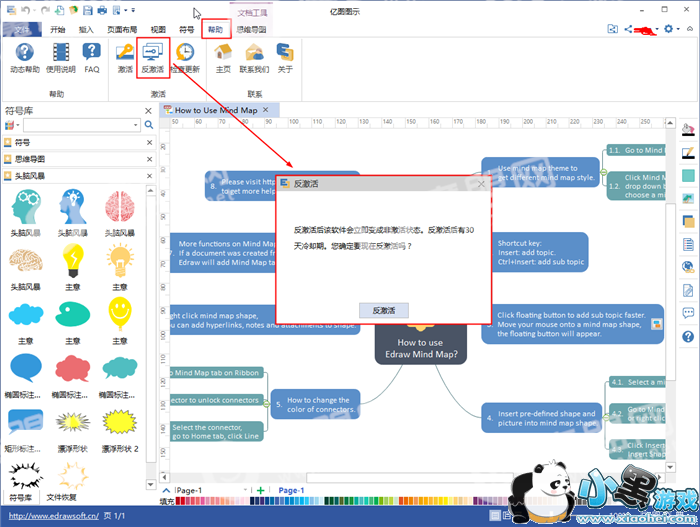Screen dimensions: 700x527
Task: Click the canvas vertical scrollbar down arrow
Action: pos(670,467)
